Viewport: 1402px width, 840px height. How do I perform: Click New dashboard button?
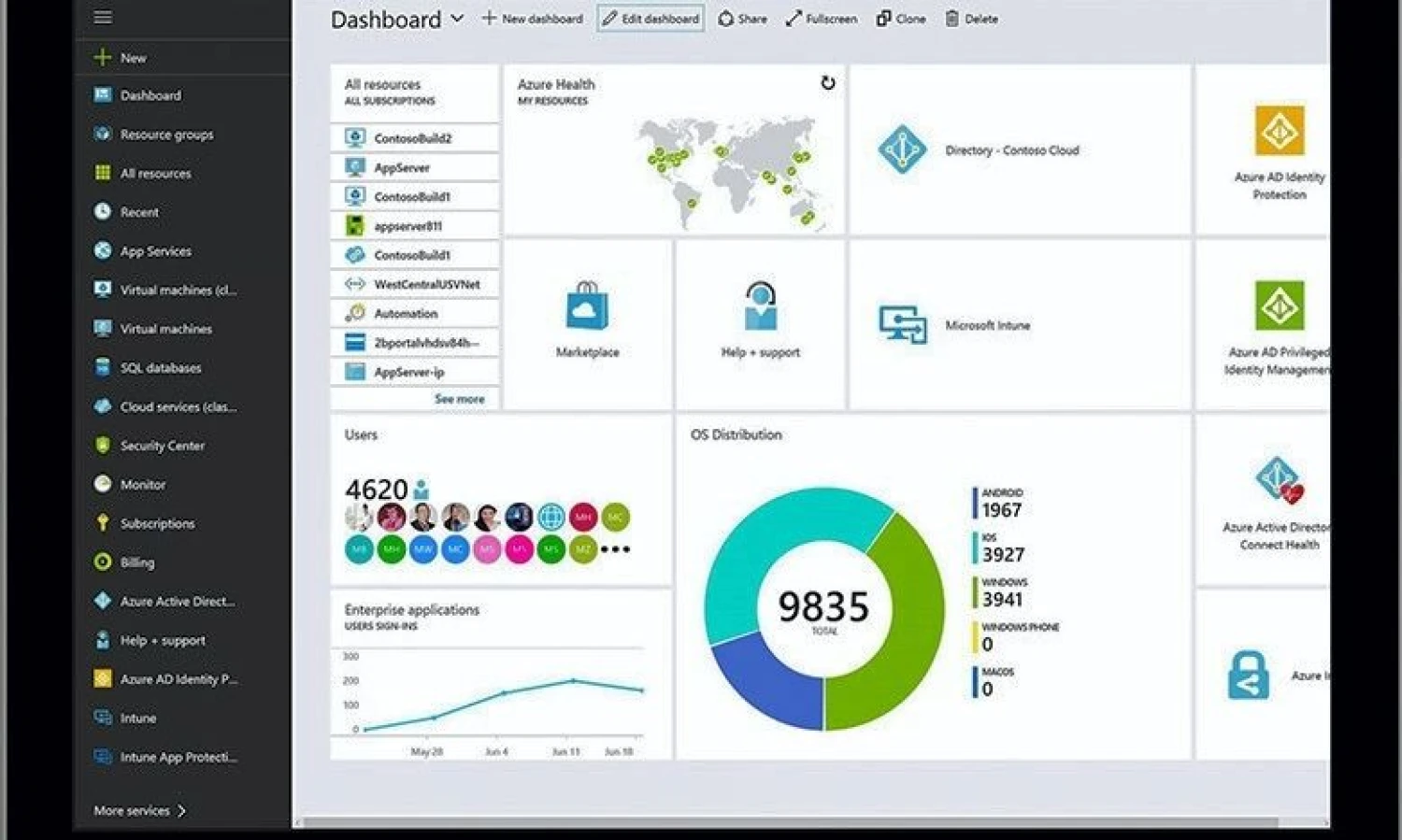click(532, 19)
